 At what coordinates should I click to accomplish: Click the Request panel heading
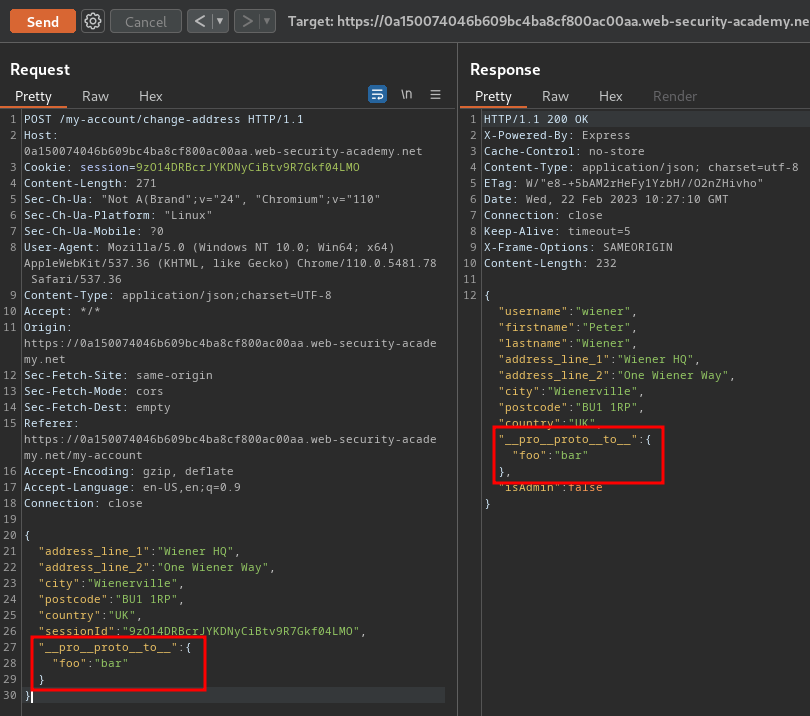click(40, 70)
